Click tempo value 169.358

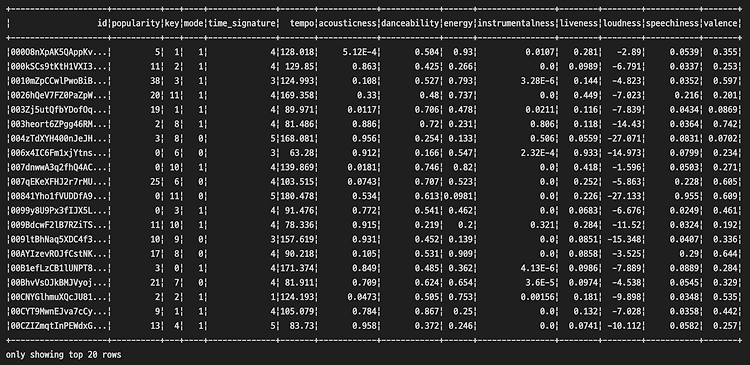coord(298,95)
